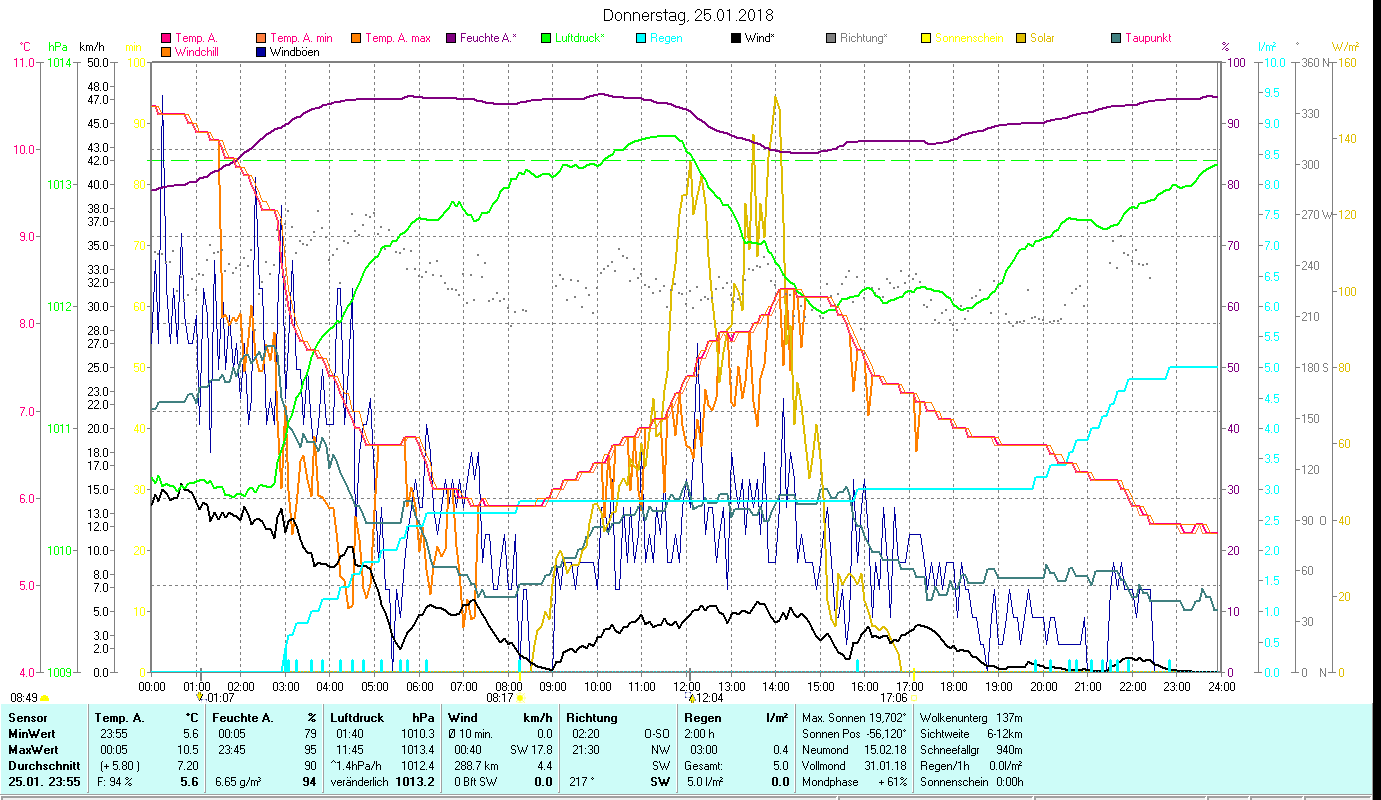This screenshot has width=1381, height=800.
Task: Click the '217 °' wind direction degrees
Action: 580,782
